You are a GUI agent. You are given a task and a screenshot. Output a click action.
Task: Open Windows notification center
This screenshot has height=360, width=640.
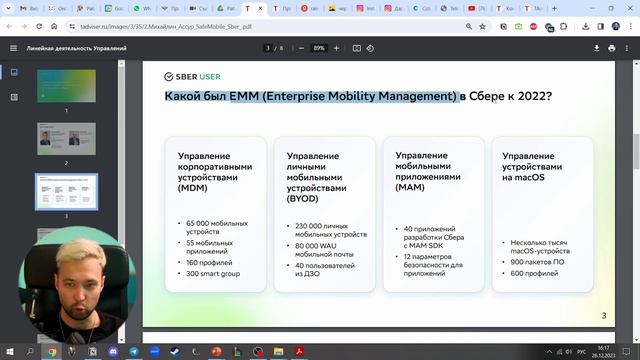click(x=627, y=351)
